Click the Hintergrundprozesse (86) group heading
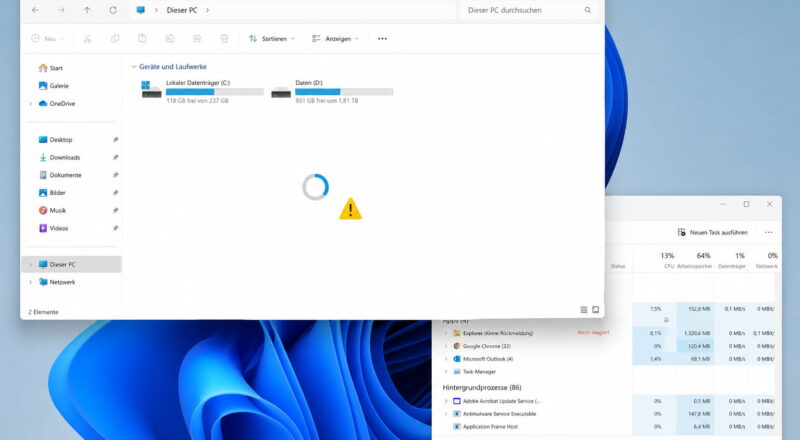This screenshot has height=440, width=800. [482, 387]
